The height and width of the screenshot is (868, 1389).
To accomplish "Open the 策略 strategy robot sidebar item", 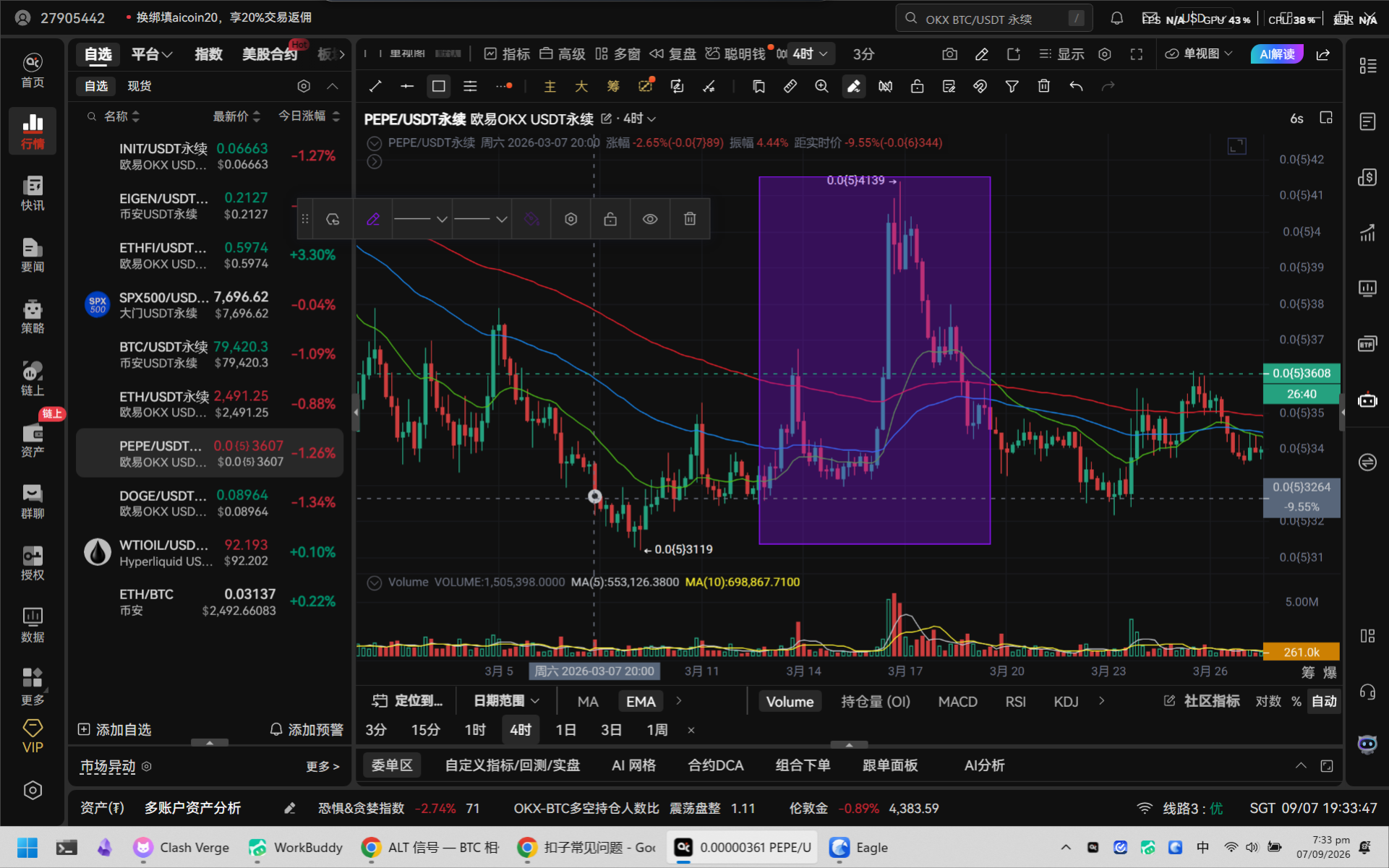I will [x=33, y=316].
